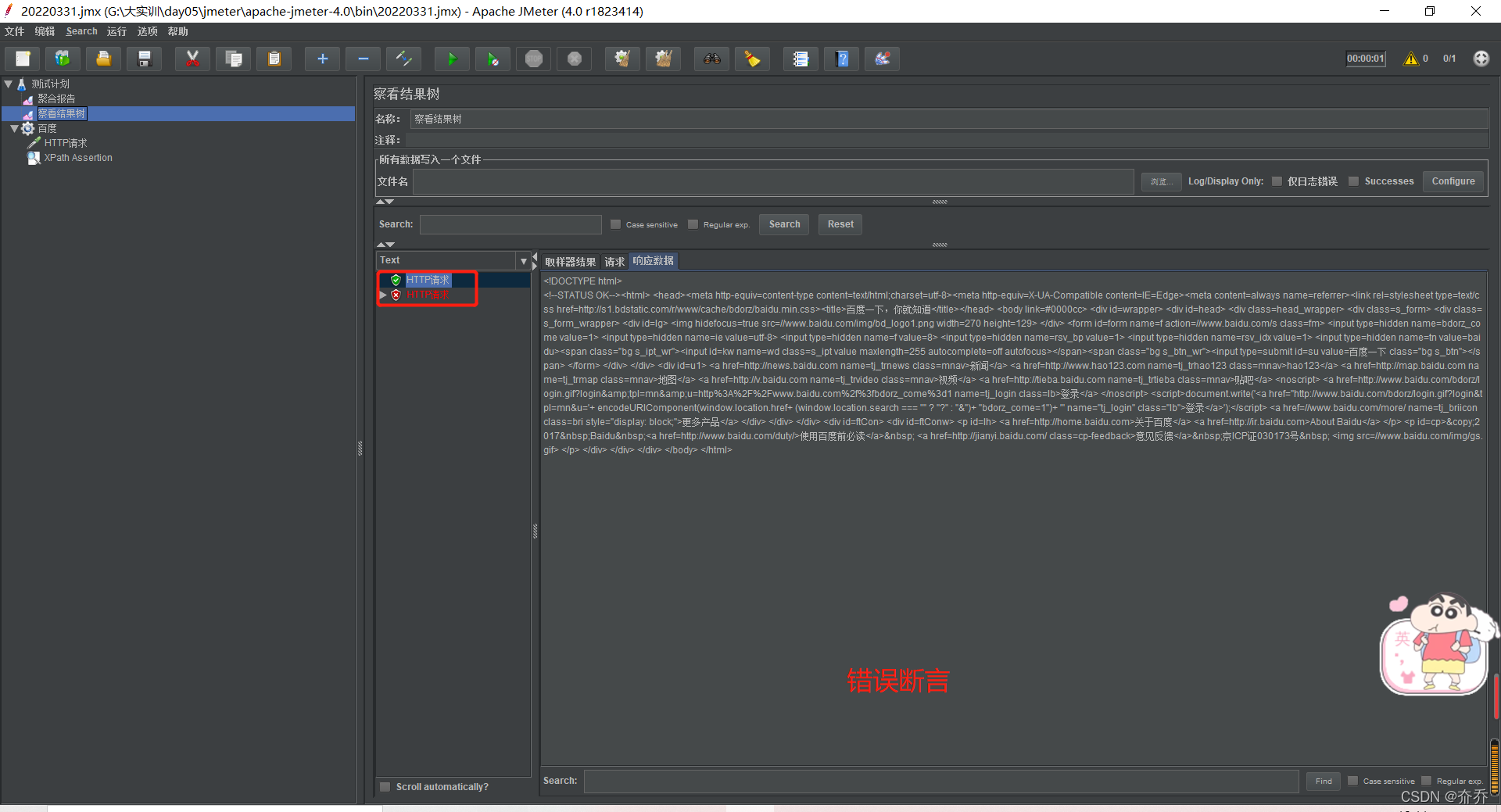Click the Open file folder icon
The width and height of the screenshot is (1501, 812).
(x=104, y=59)
